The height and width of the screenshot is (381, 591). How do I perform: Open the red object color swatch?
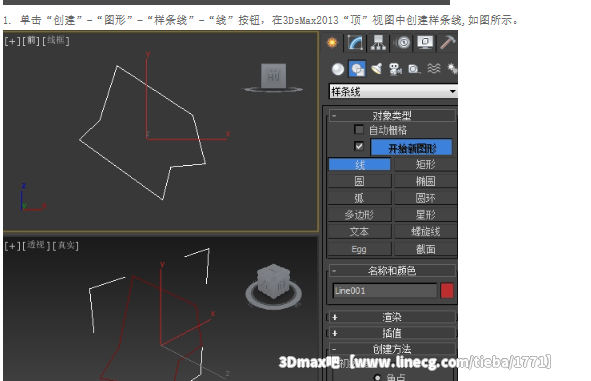(x=447, y=291)
